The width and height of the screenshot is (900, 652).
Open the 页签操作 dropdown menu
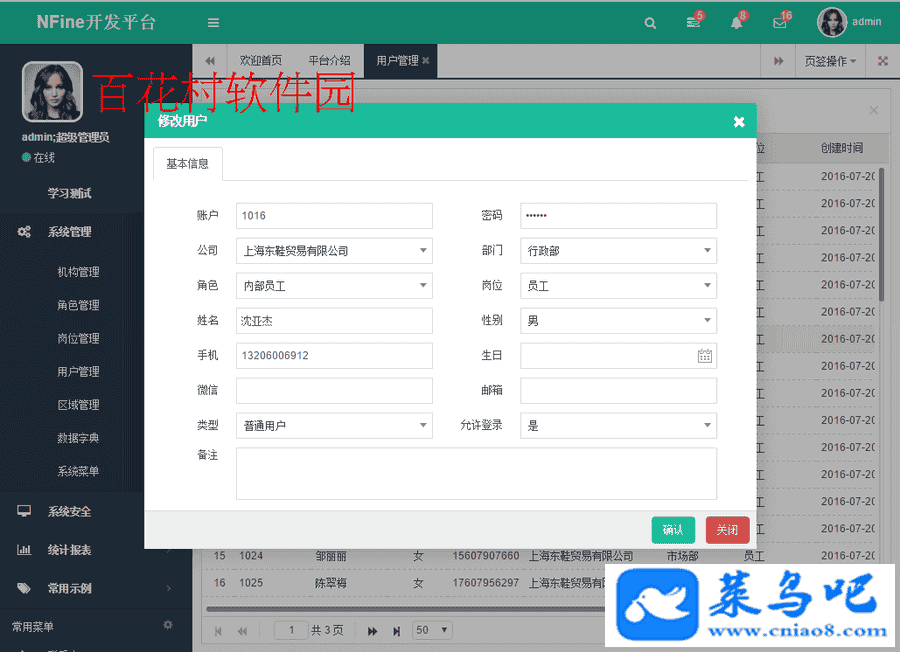pos(830,61)
